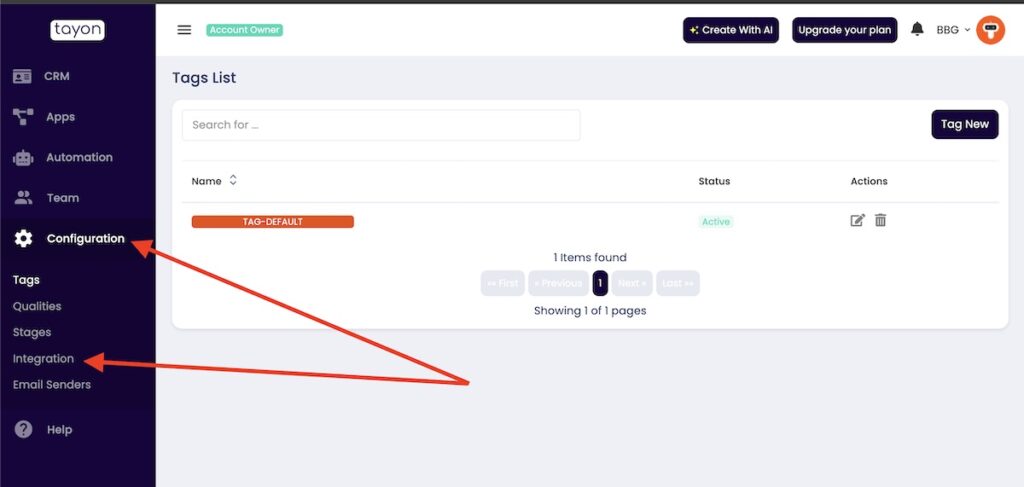Click Upgrade your plan button
The width and height of the screenshot is (1024, 487).
point(844,30)
